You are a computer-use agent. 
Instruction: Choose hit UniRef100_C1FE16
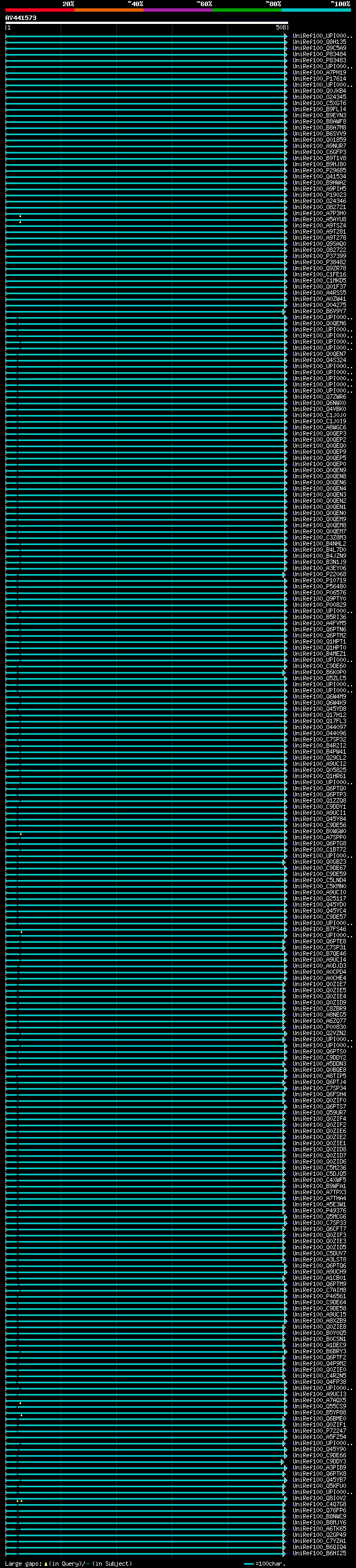pyautogui.click(x=319, y=275)
